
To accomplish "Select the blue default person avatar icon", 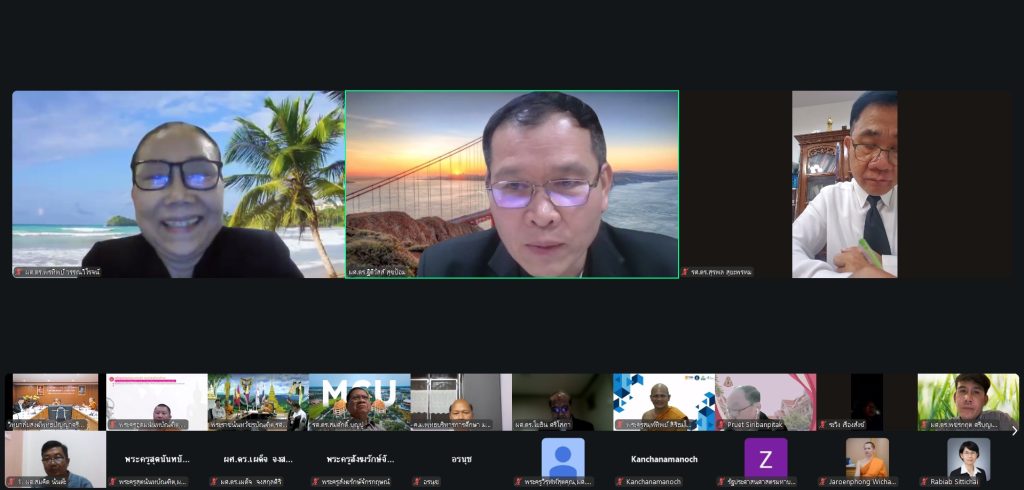I will tap(562, 458).
